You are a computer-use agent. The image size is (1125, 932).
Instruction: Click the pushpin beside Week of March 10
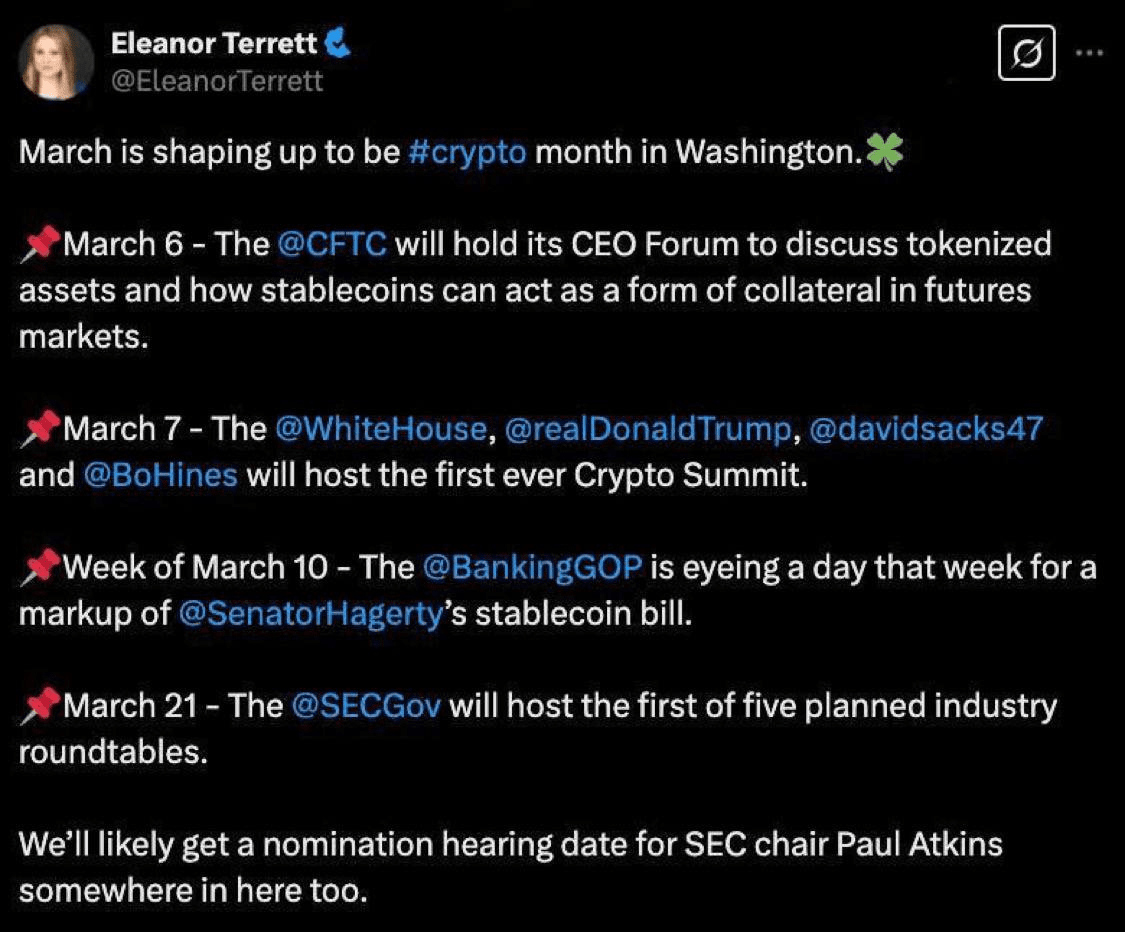[x=40, y=569]
